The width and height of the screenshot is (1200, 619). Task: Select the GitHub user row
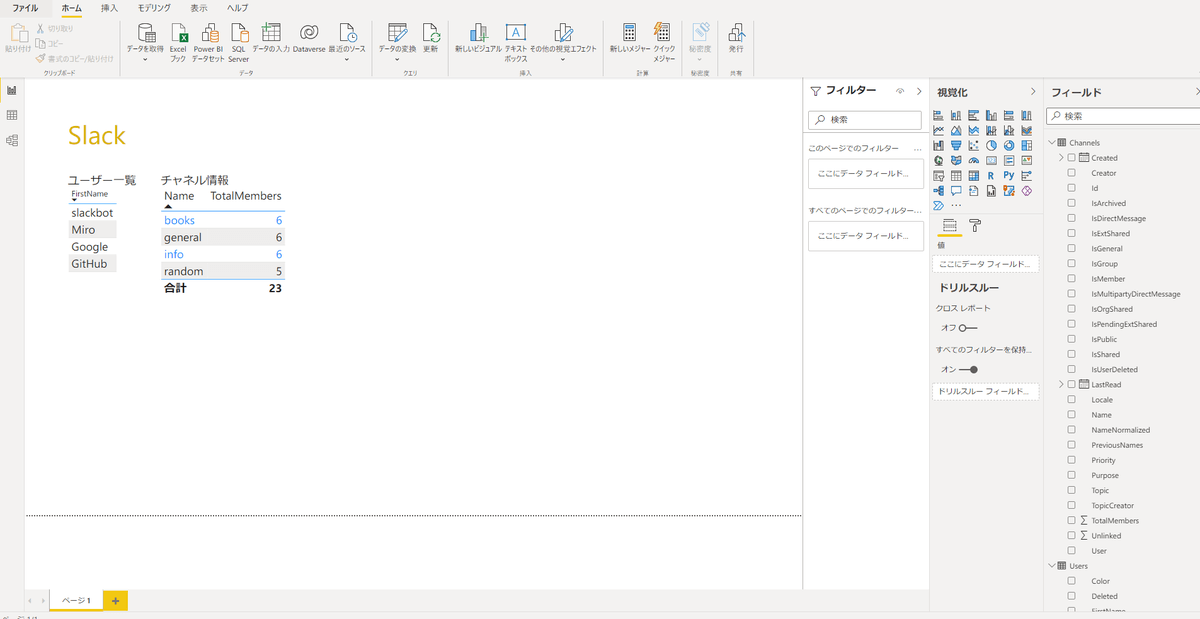[92, 264]
